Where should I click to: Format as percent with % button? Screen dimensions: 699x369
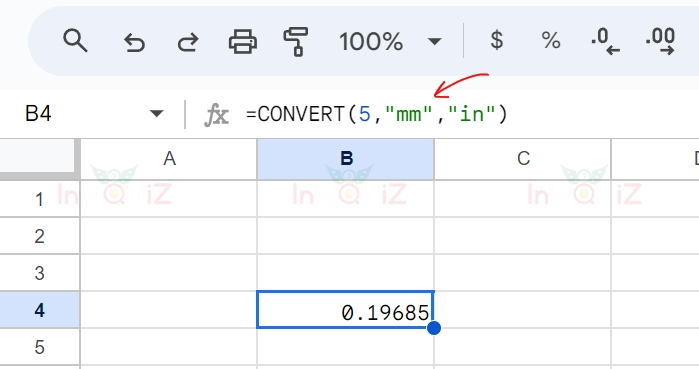tap(551, 41)
